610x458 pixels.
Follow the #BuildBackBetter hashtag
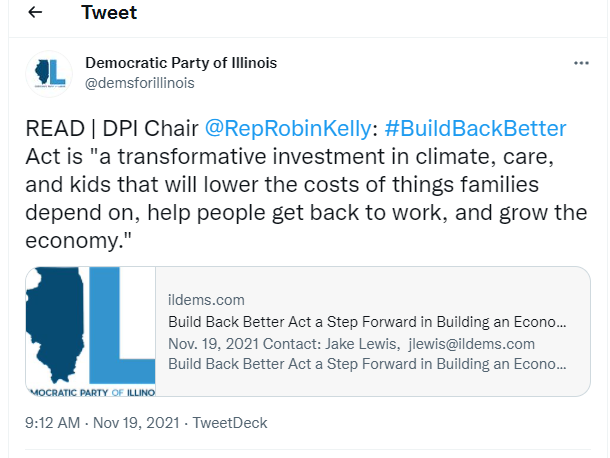475,128
